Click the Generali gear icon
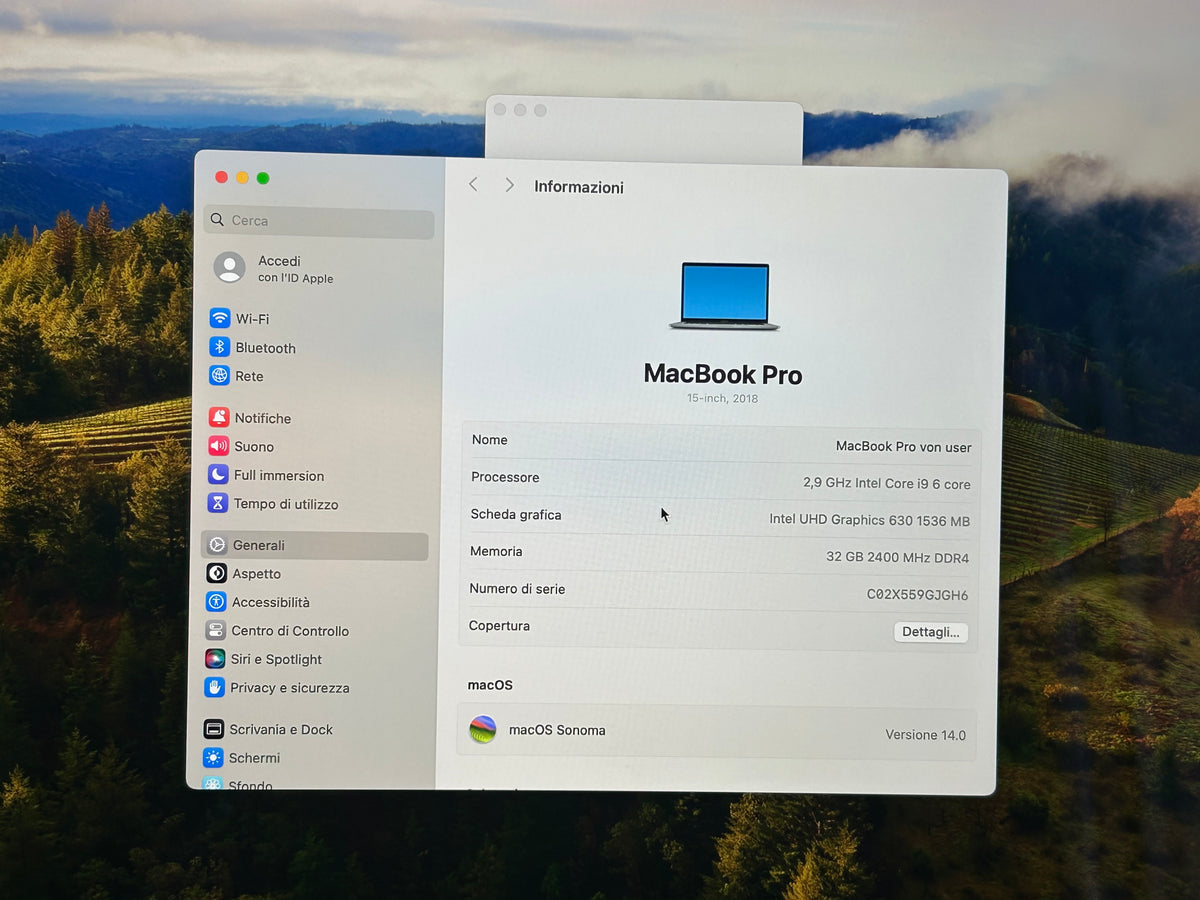Viewport: 1200px width, 900px height. (217, 545)
